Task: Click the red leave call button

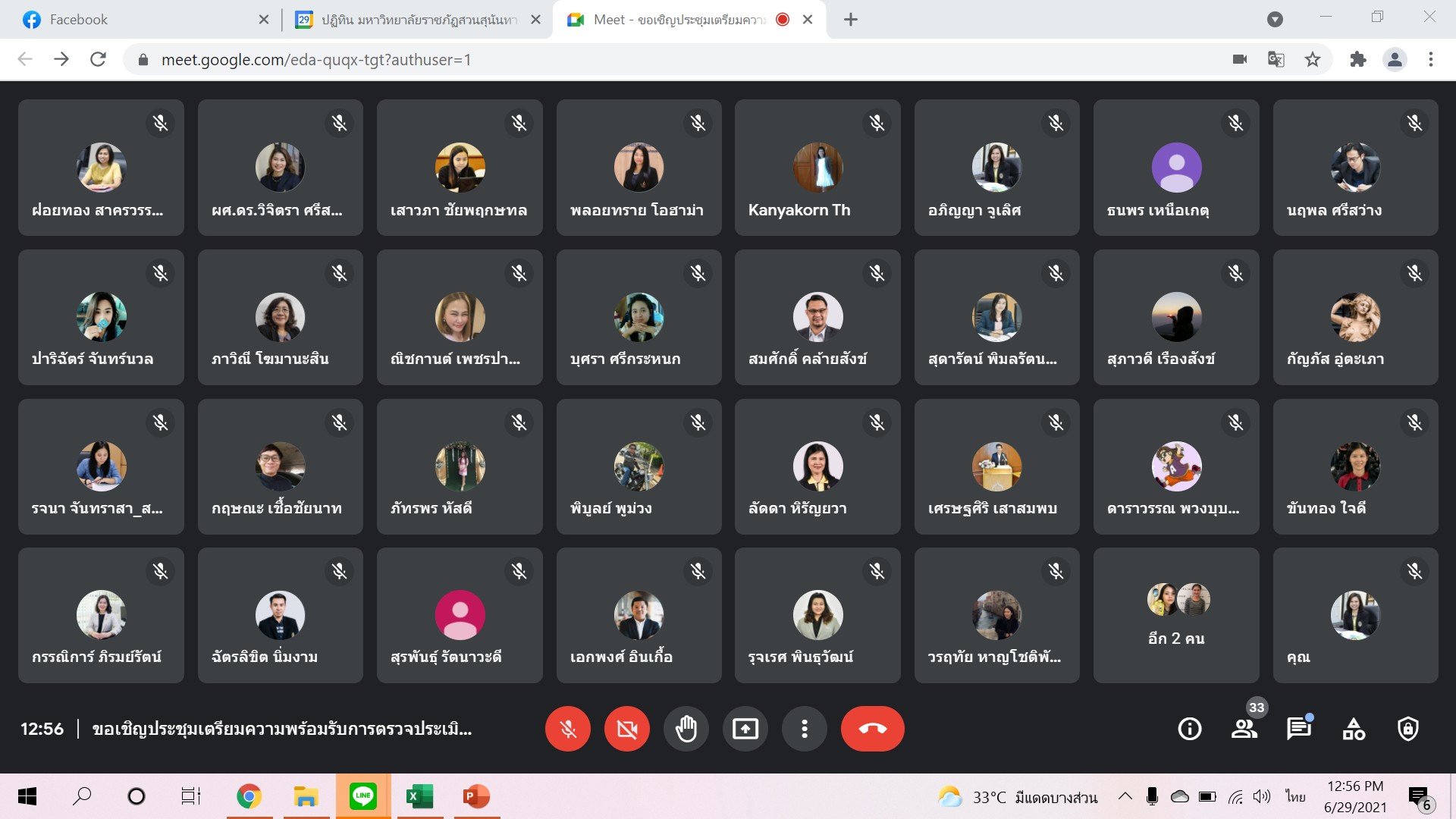Action: coord(872,729)
